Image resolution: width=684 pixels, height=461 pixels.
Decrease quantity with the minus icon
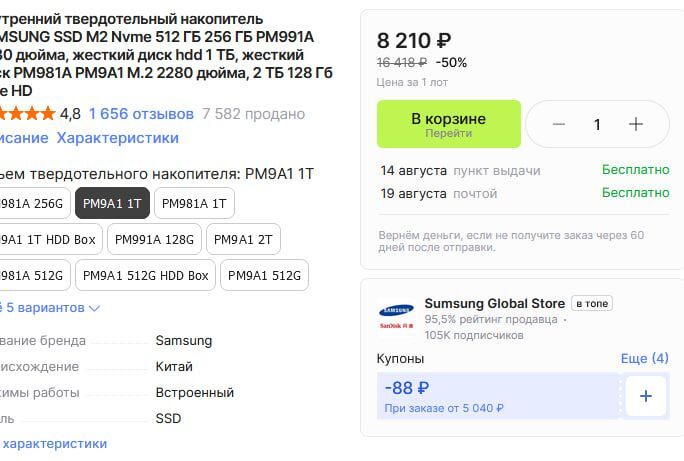pyautogui.click(x=558, y=124)
